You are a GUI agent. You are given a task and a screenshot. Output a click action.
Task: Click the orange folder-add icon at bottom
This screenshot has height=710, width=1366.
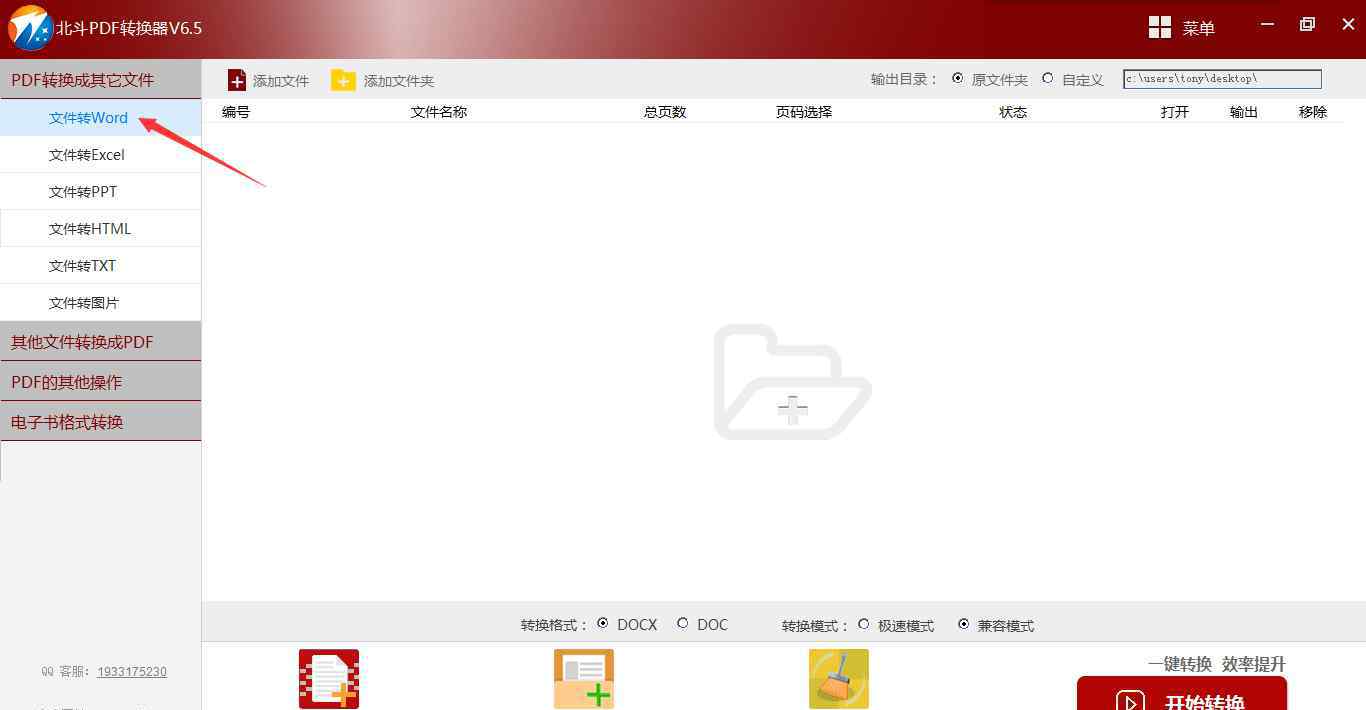pyautogui.click(x=584, y=679)
